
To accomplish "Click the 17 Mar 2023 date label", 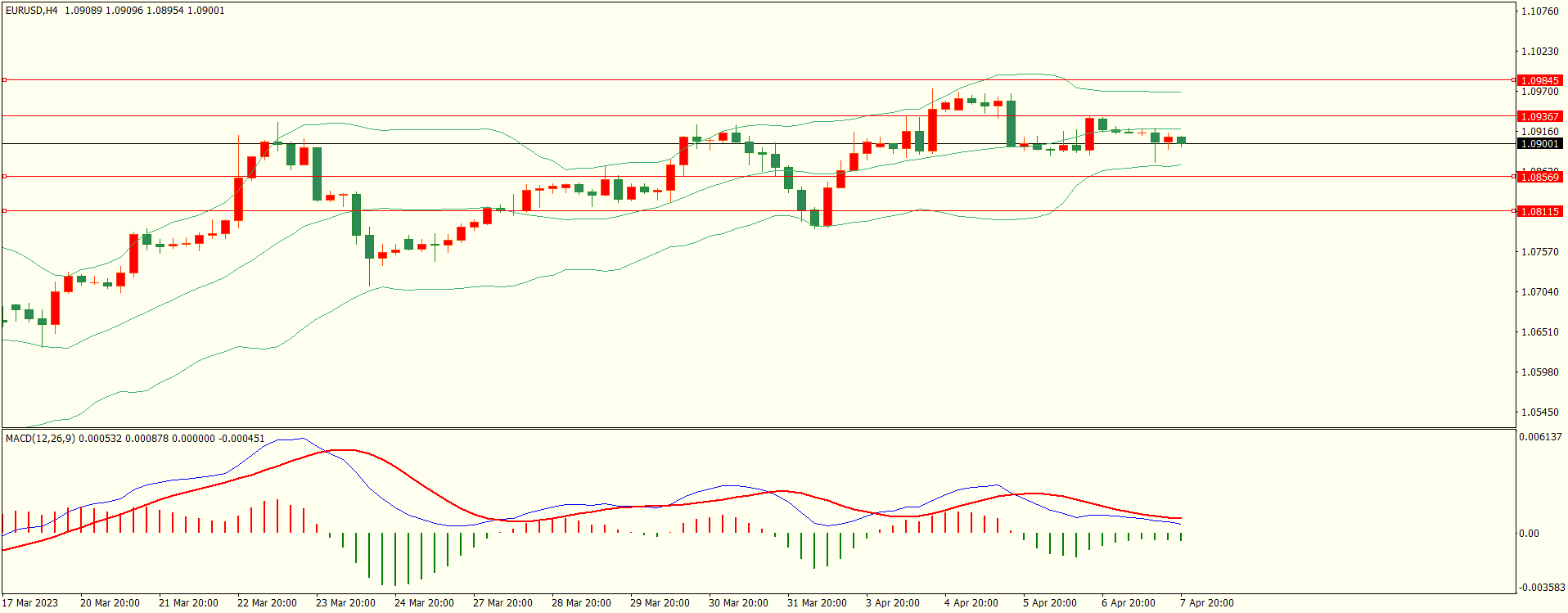I will [x=30, y=603].
